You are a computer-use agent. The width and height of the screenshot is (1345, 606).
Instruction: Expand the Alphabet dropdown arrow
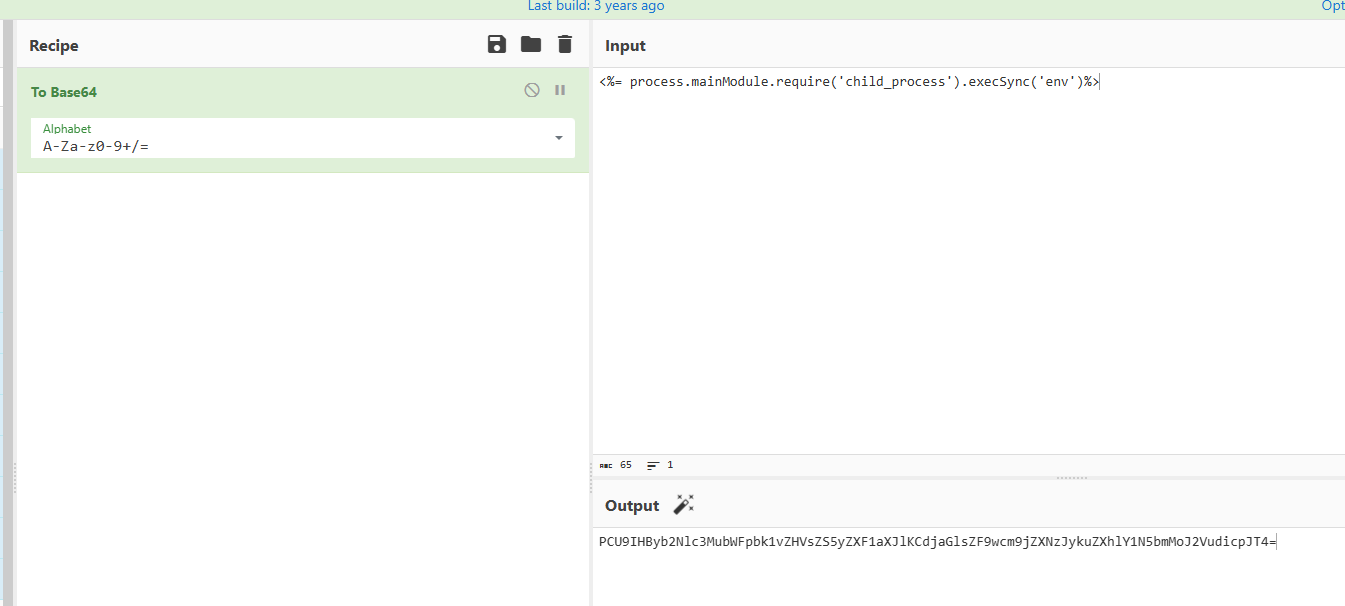559,138
